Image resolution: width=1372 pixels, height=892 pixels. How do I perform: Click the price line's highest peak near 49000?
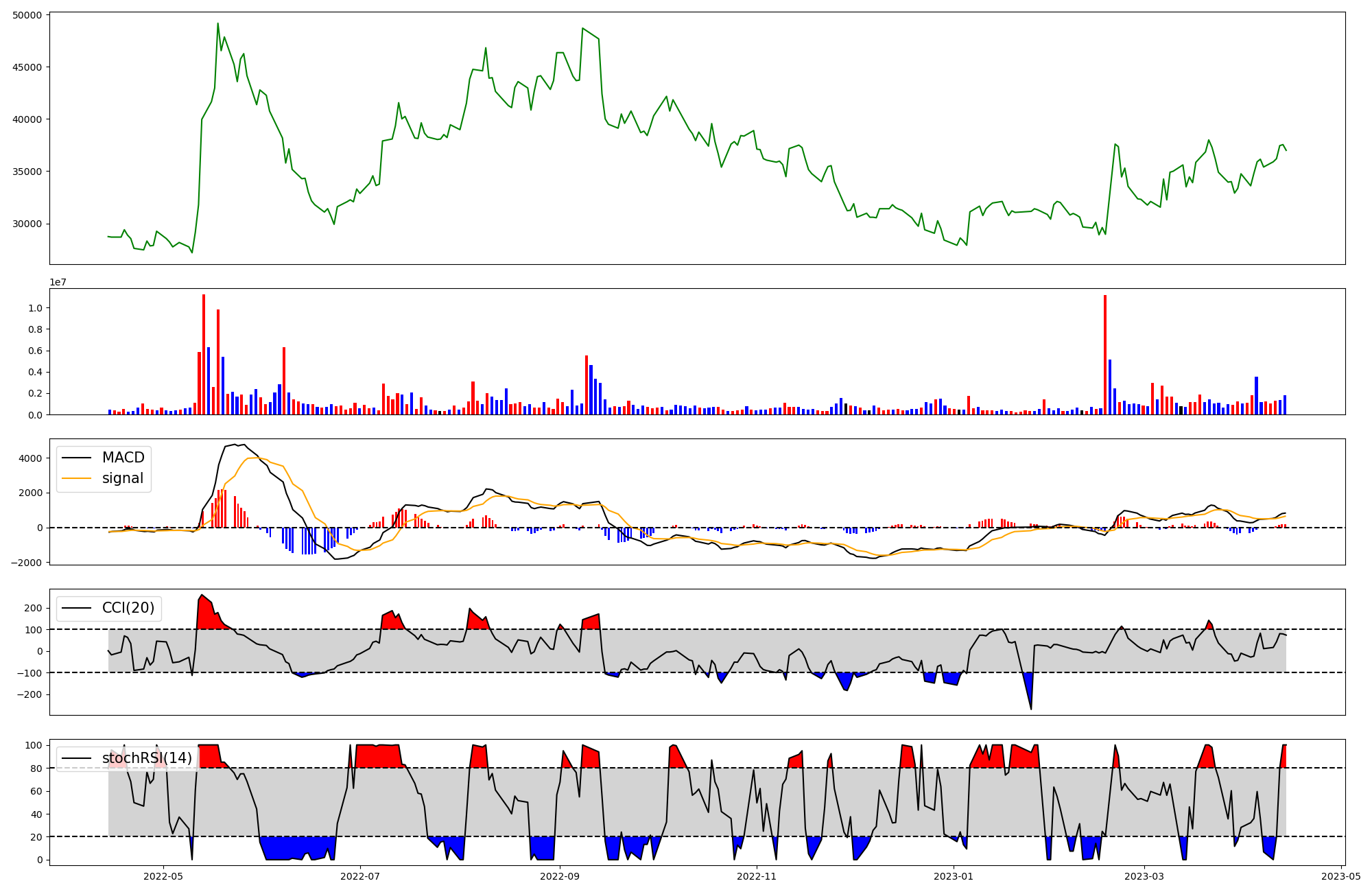click(217, 24)
